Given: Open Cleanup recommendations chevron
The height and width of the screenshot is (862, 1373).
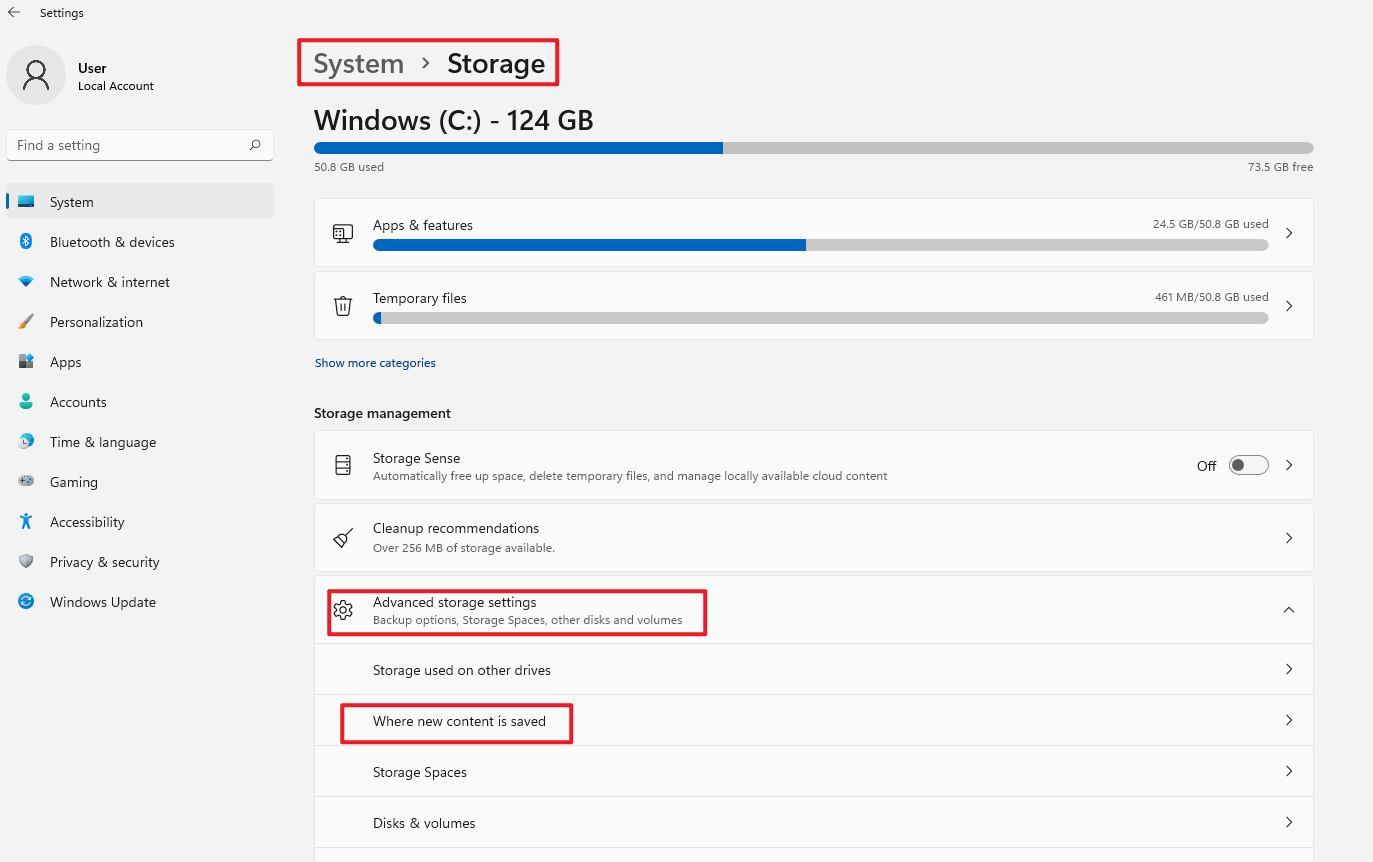Looking at the screenshot, I should (x=1289, y=538).
